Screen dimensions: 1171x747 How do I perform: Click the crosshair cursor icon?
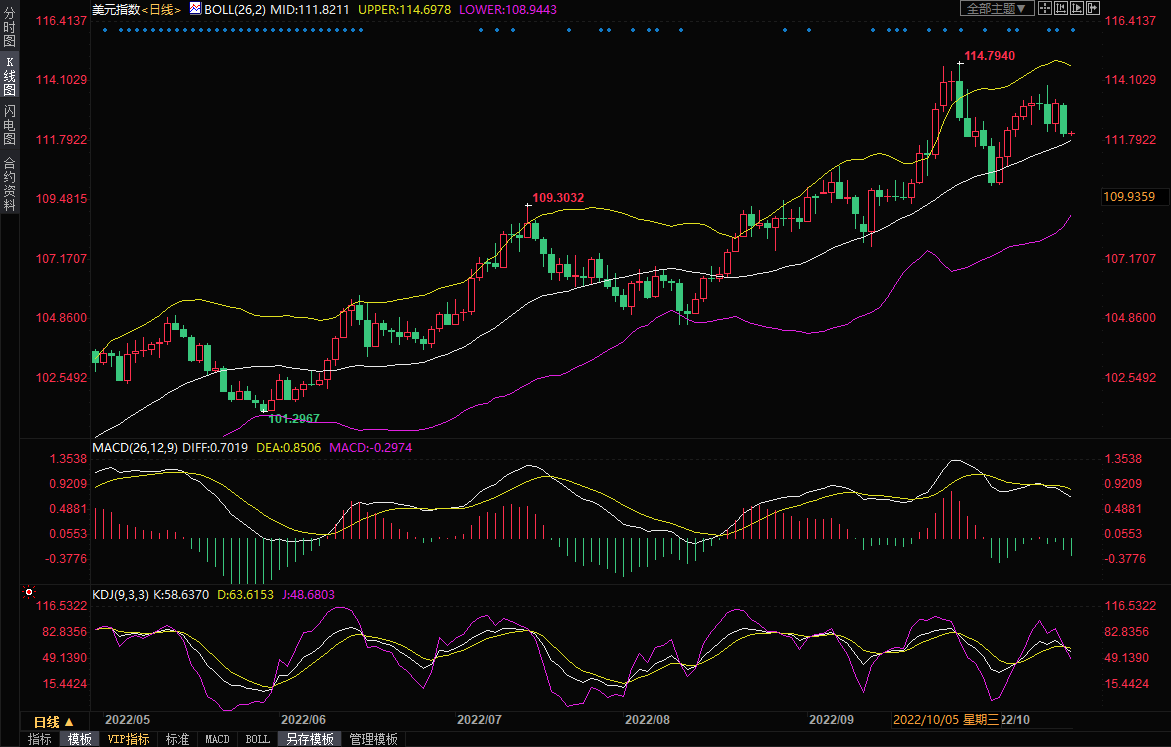pos(1044,8)
